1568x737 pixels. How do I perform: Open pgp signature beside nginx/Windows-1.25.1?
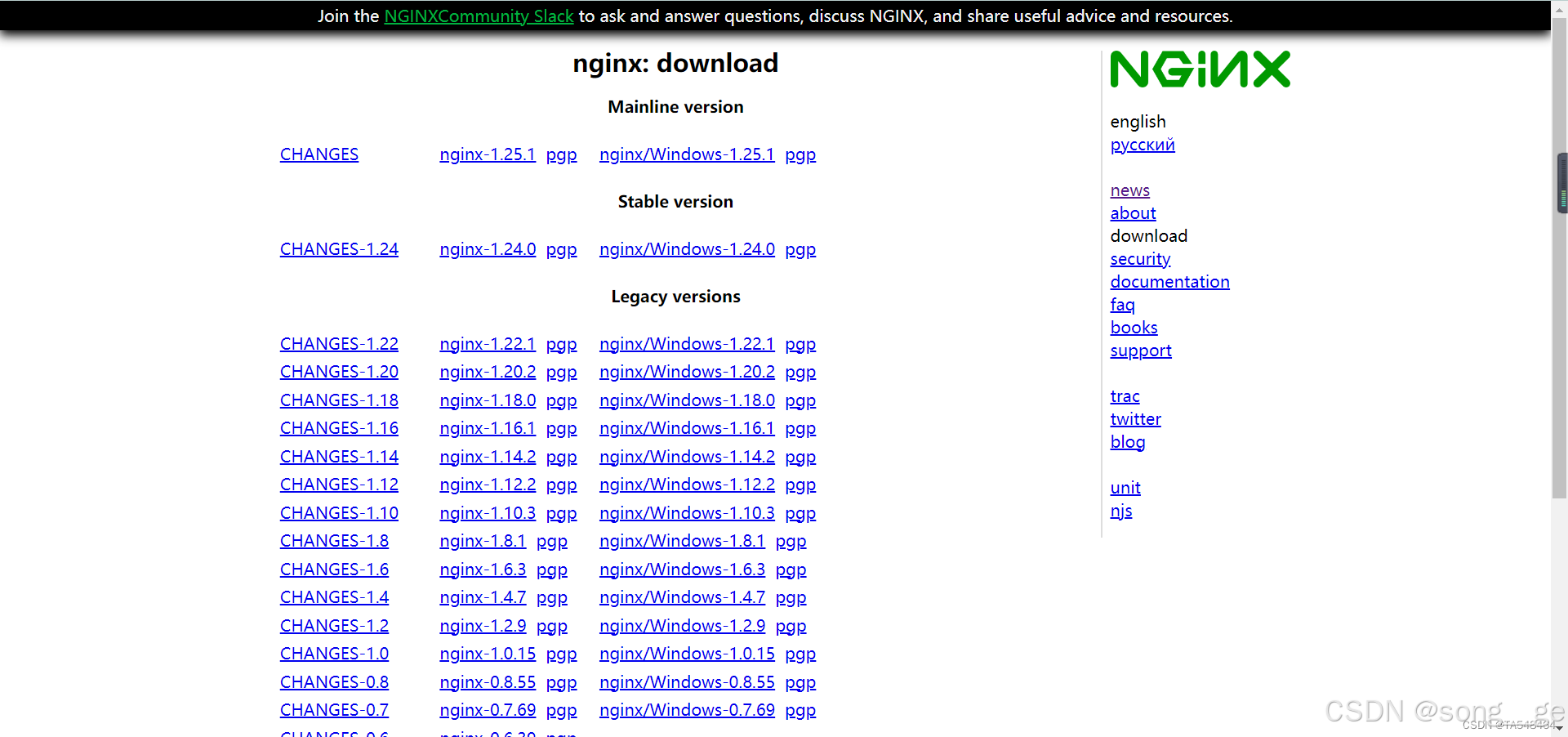coord(800,154)
